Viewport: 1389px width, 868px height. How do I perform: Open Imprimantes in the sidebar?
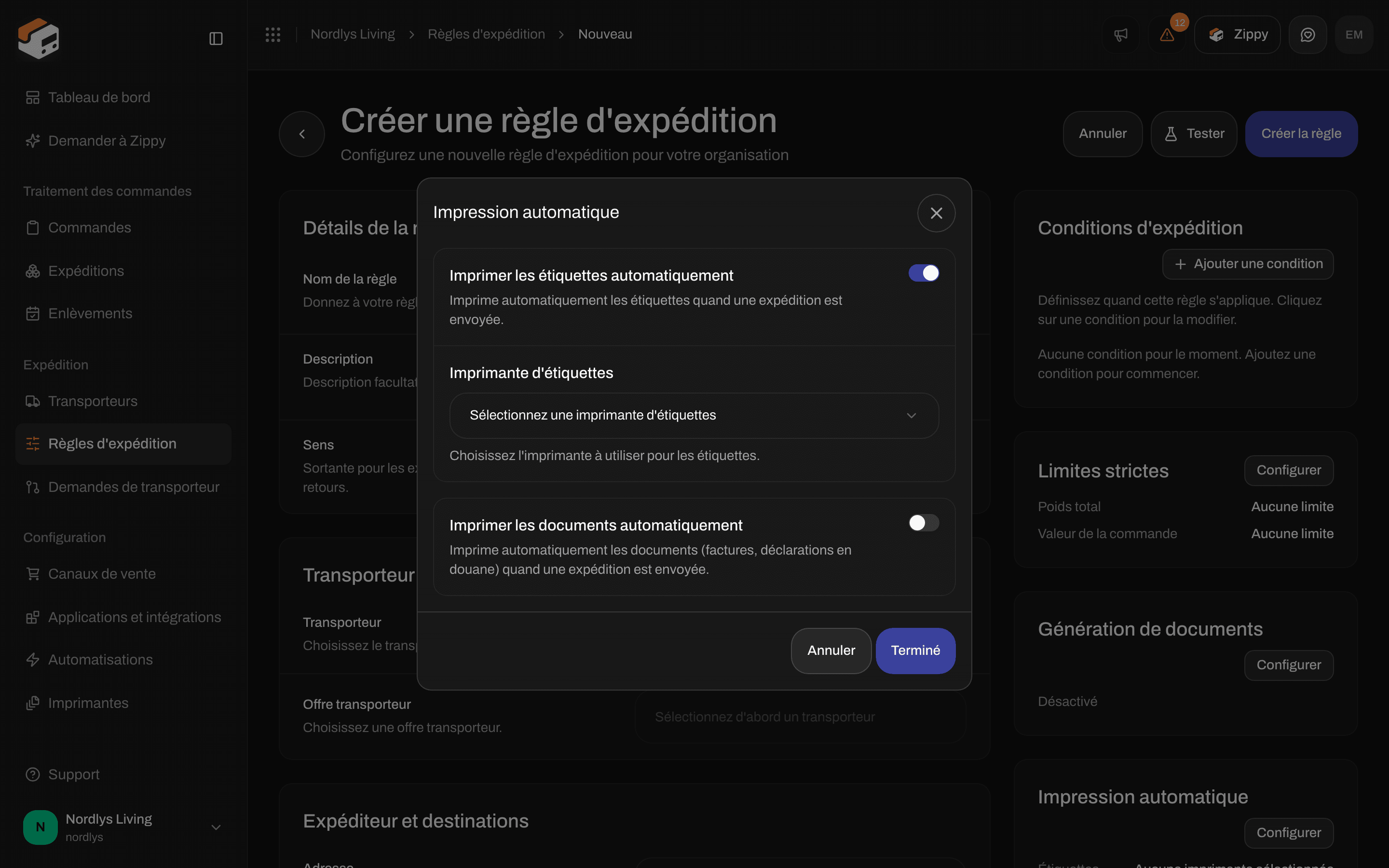pos(123,703)
